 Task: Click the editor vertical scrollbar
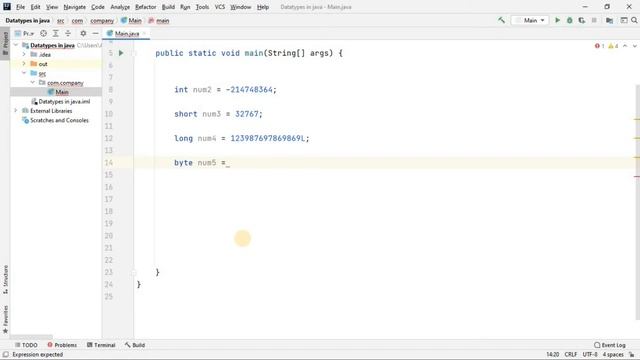coord(638,202)
